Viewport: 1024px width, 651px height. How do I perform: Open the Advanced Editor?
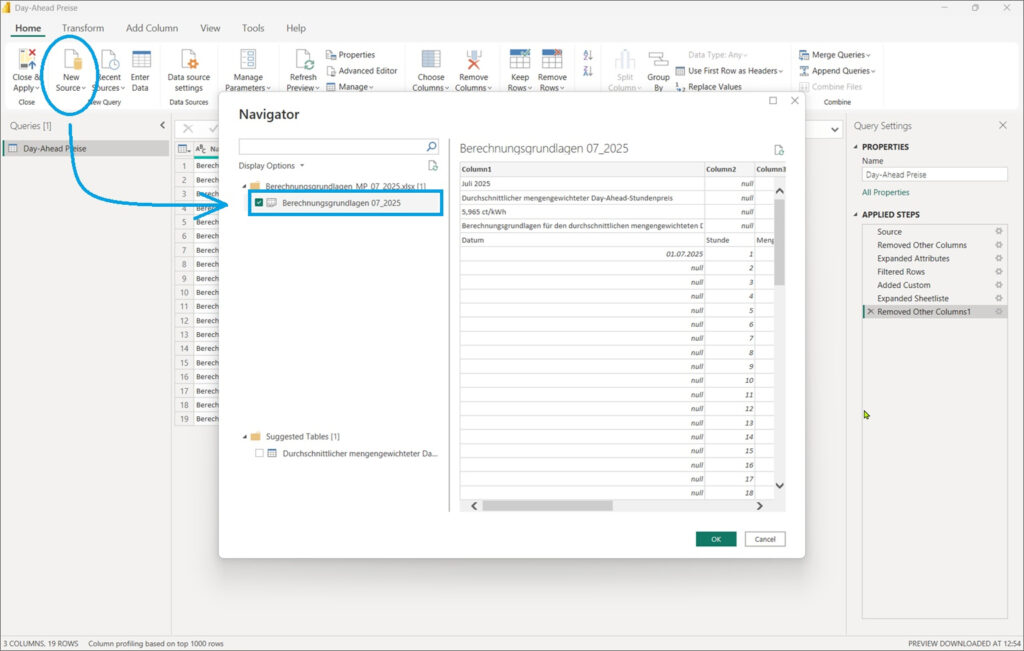pyautogui.click(x=361, y=71)
